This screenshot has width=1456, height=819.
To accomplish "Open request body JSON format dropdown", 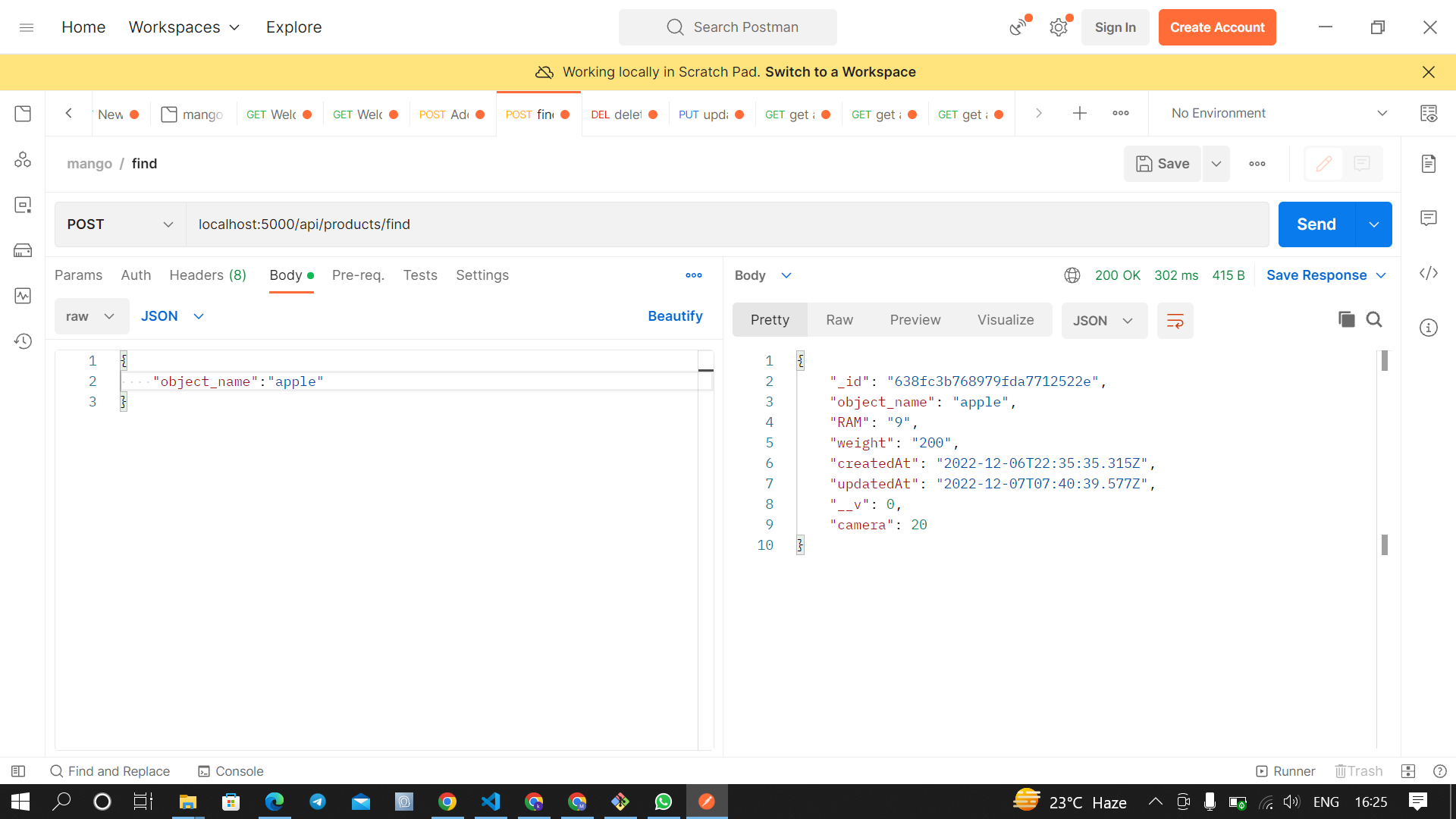I will [x=173, y=316].
